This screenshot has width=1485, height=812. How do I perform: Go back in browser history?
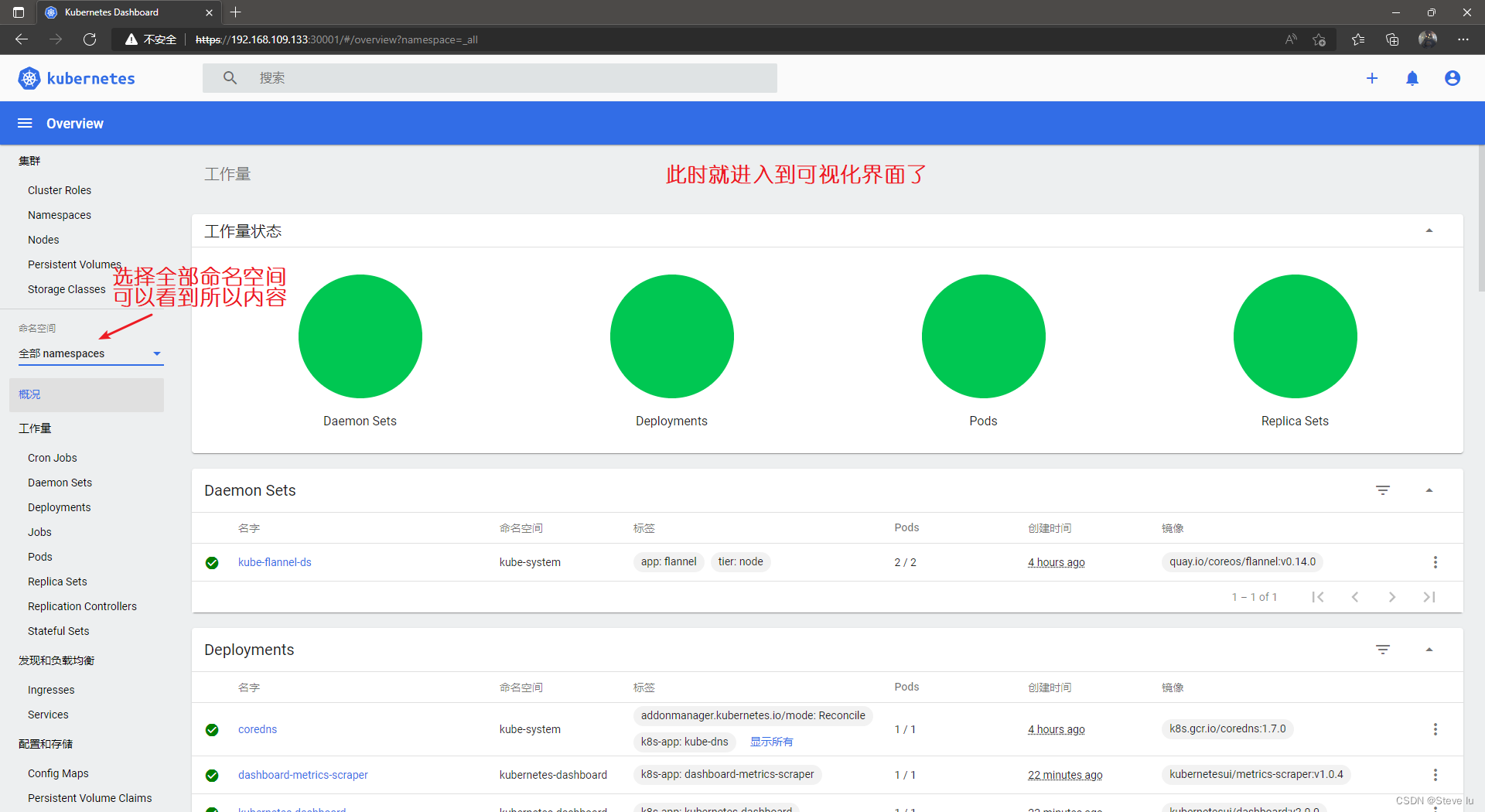(22, 39)
